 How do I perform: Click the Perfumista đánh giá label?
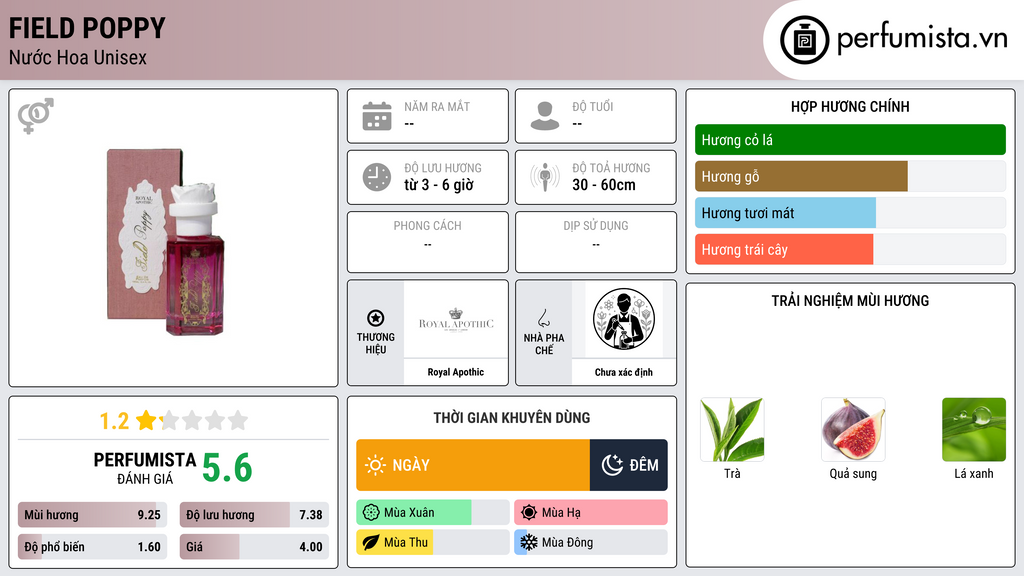pos(145,468)
